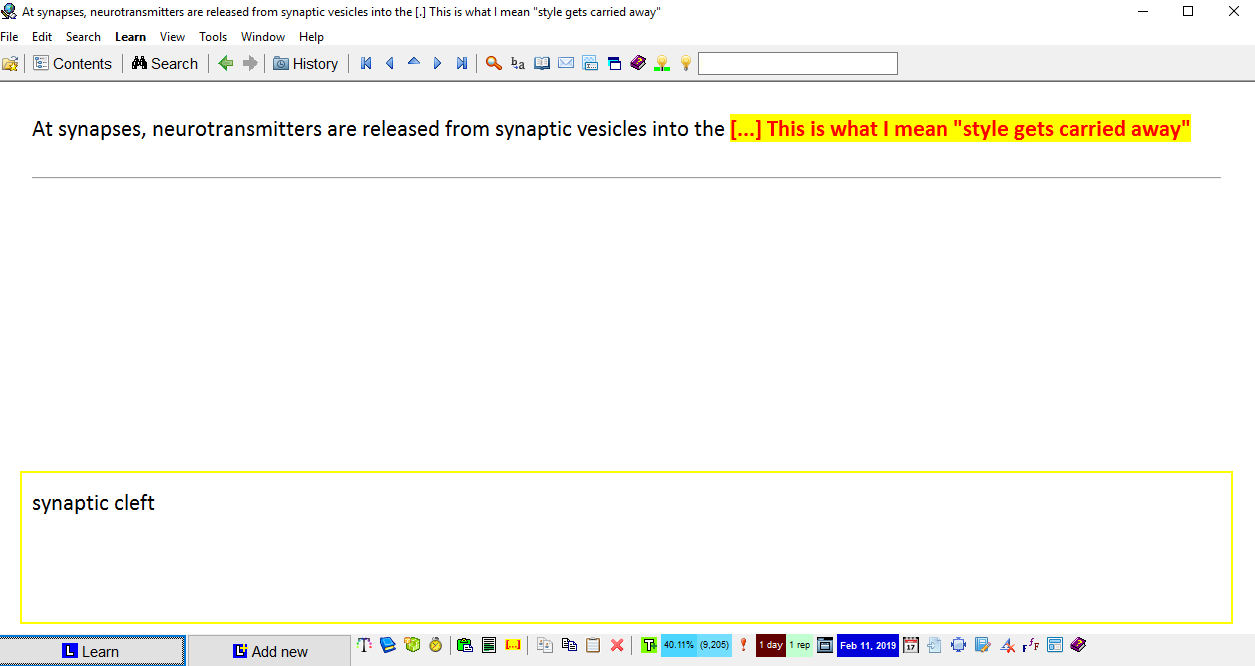1255x666 pixels.
Task: Click the red X delete icon
Action: 617,645
